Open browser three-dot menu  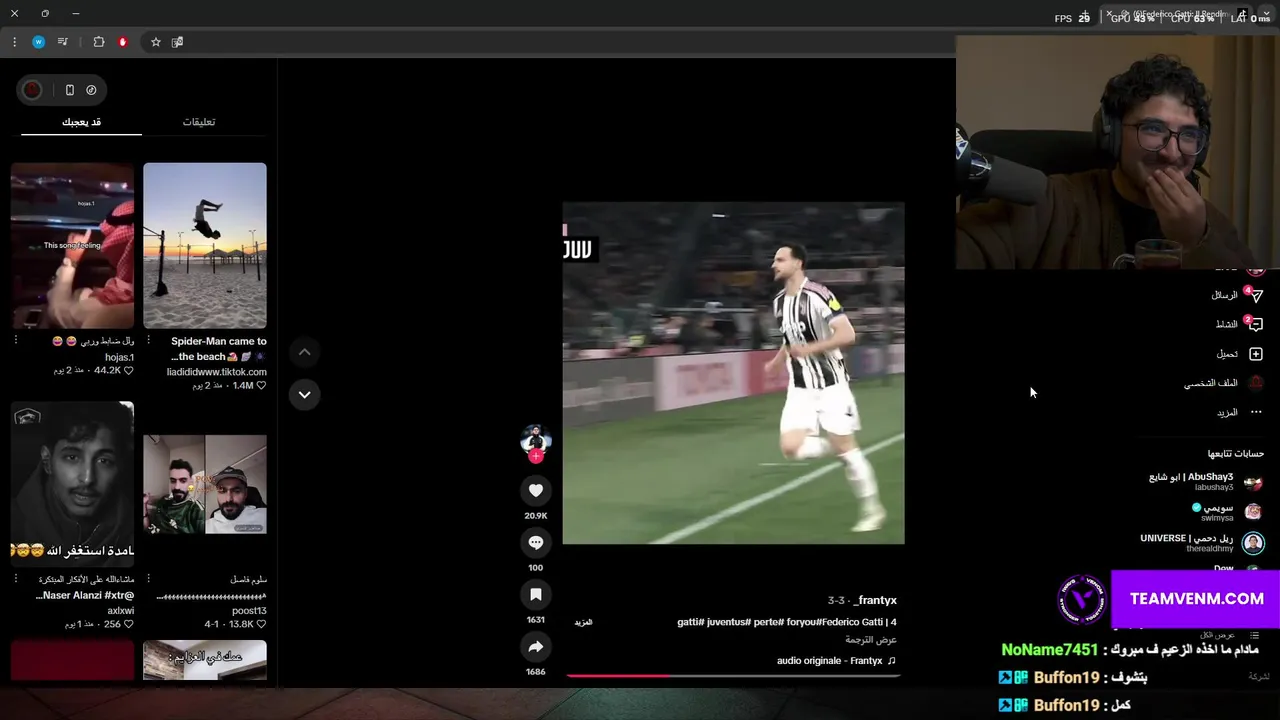[14, 42]
